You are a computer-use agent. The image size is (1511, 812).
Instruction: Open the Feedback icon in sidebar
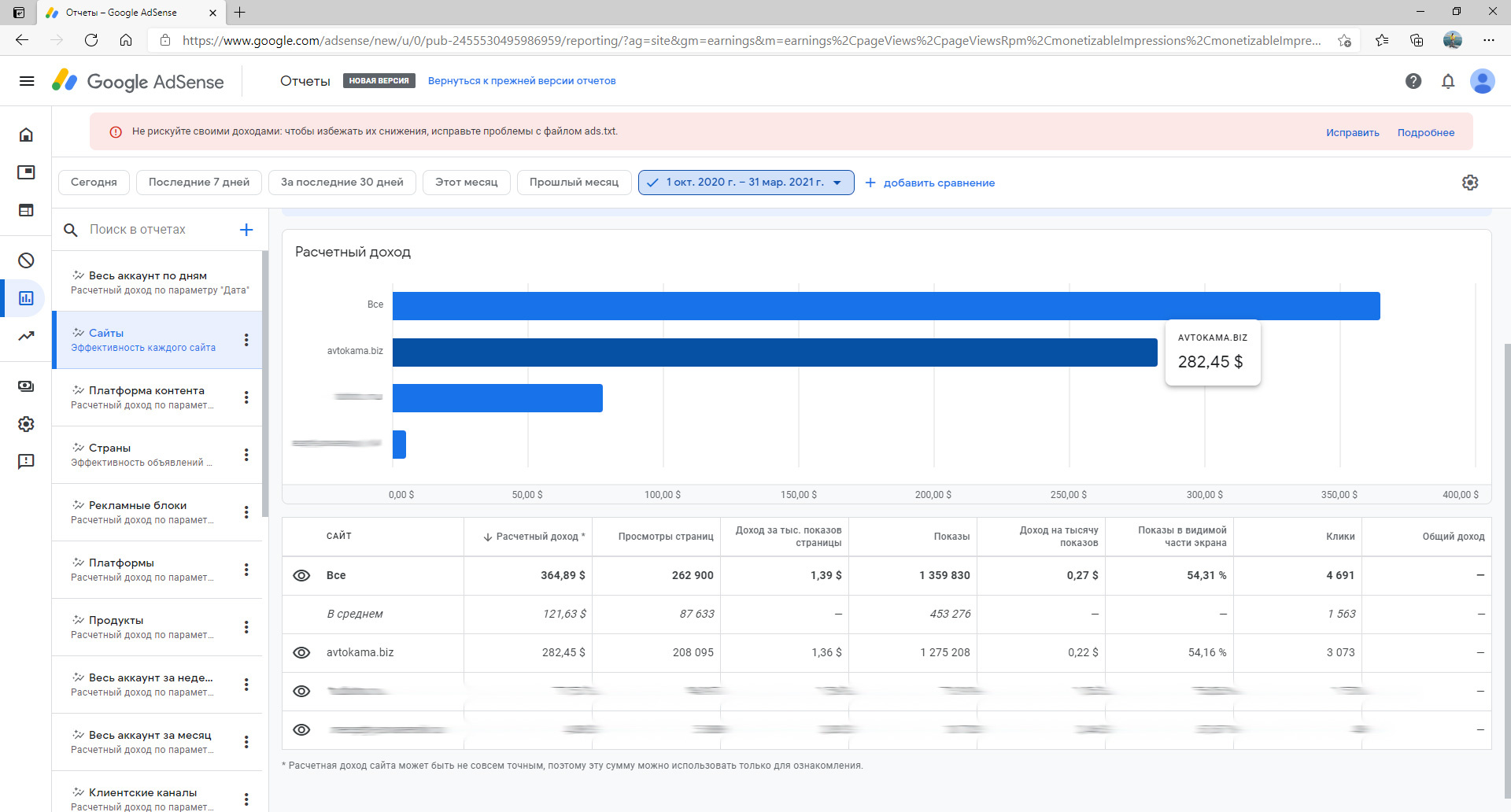click(x=26, y=461)
